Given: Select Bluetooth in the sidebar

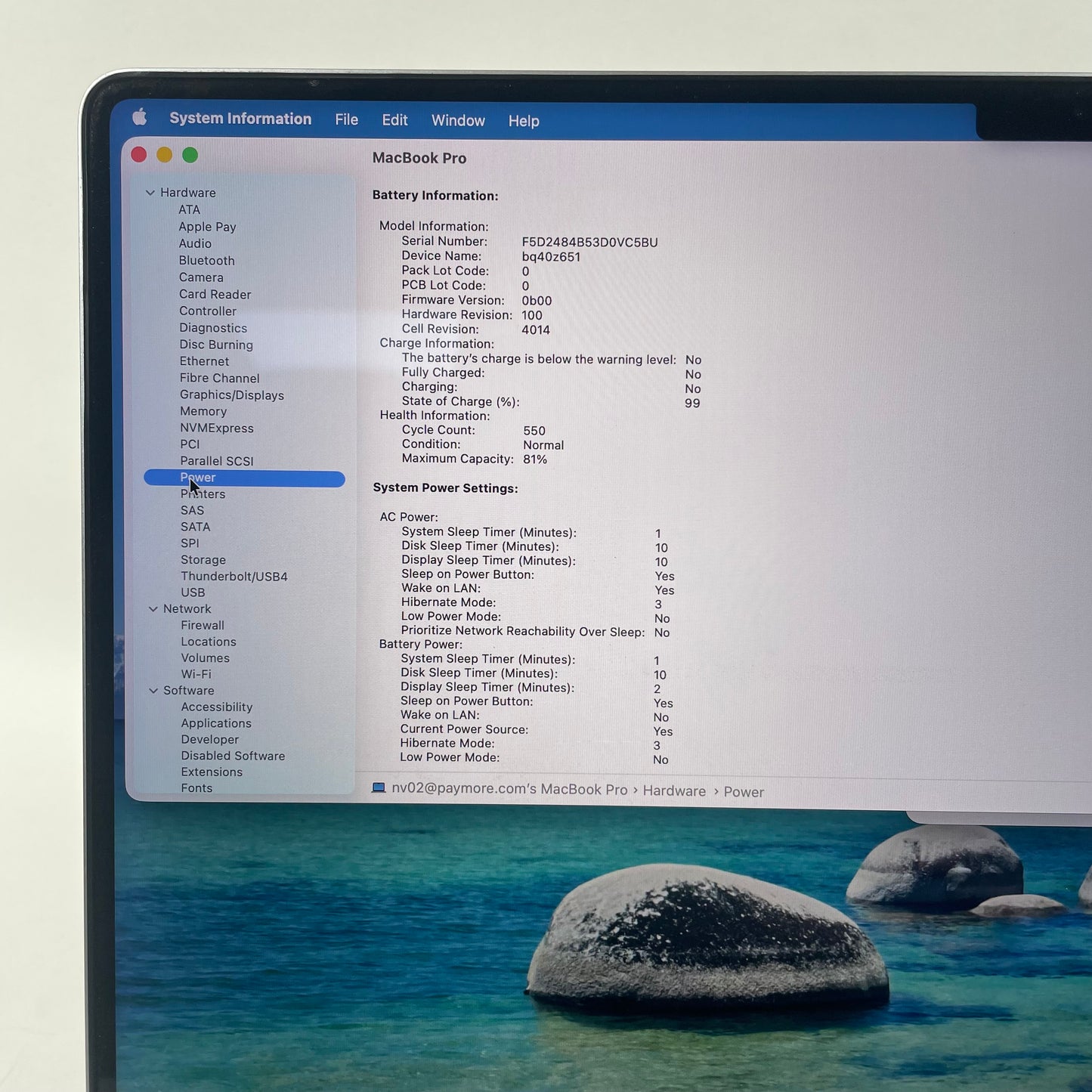Looking at the screenshot, I should click(x=207, y=261).
